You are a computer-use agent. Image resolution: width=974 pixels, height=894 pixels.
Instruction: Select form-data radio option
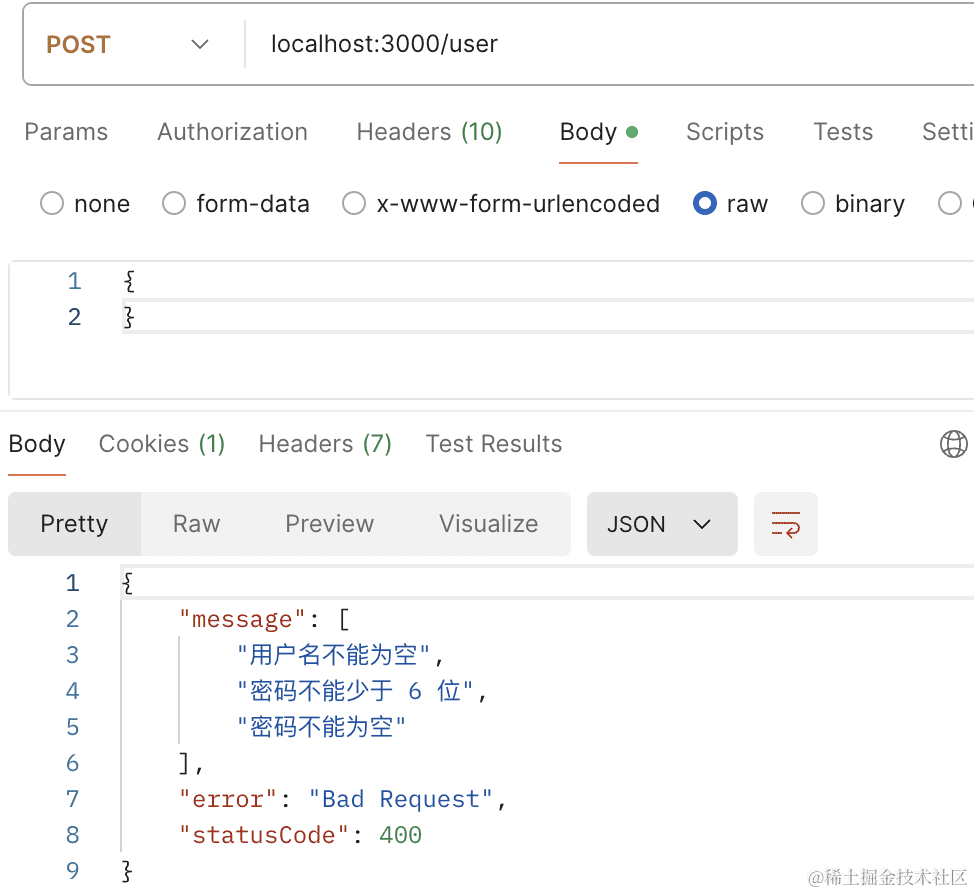[x=174, y=204]
